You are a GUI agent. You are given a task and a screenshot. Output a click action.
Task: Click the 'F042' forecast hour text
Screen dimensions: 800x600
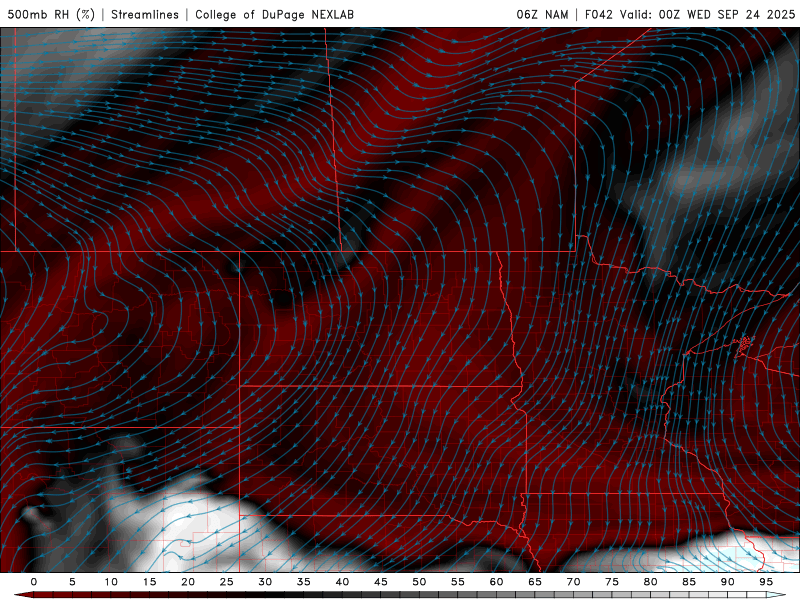coord(598,14)
